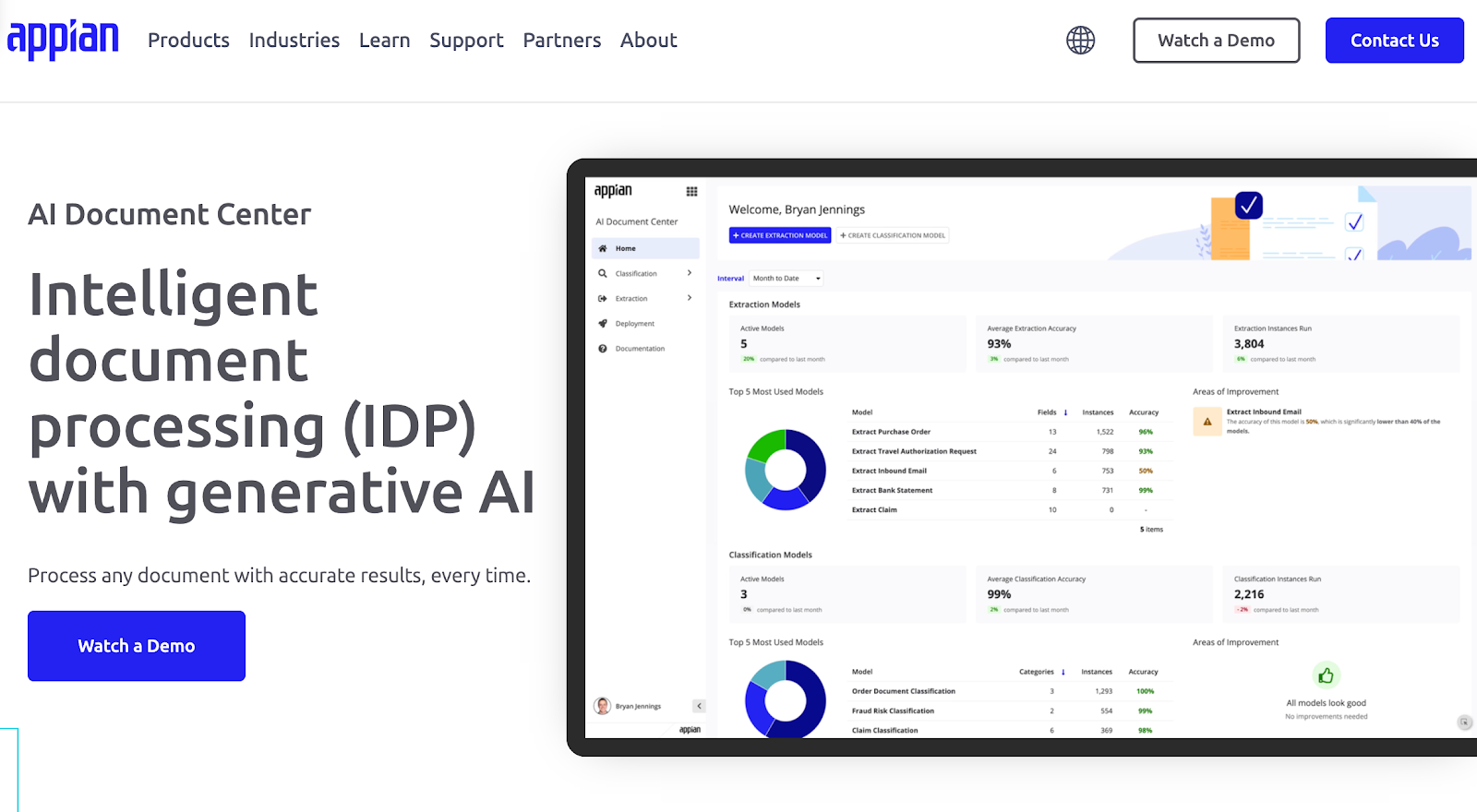This screenshot has width=1477, height=812.
Task: Open the About menu
Action: click(649, 41)
